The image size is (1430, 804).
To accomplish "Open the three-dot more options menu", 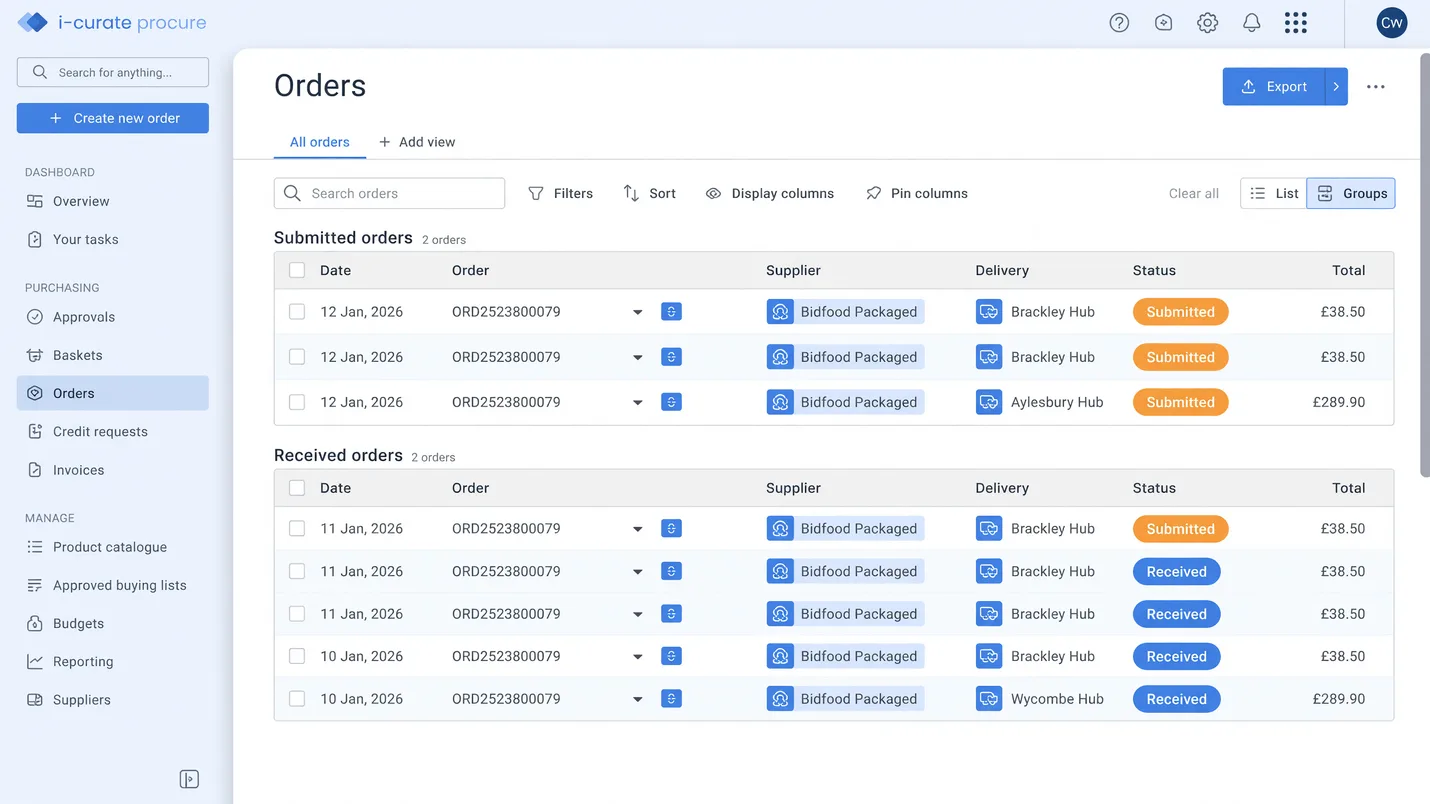I will (x=1376, y=87).
